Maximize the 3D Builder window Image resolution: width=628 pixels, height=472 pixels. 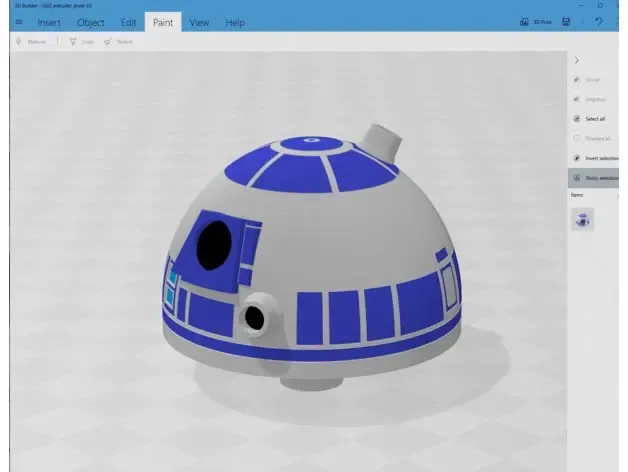point(600,5)
